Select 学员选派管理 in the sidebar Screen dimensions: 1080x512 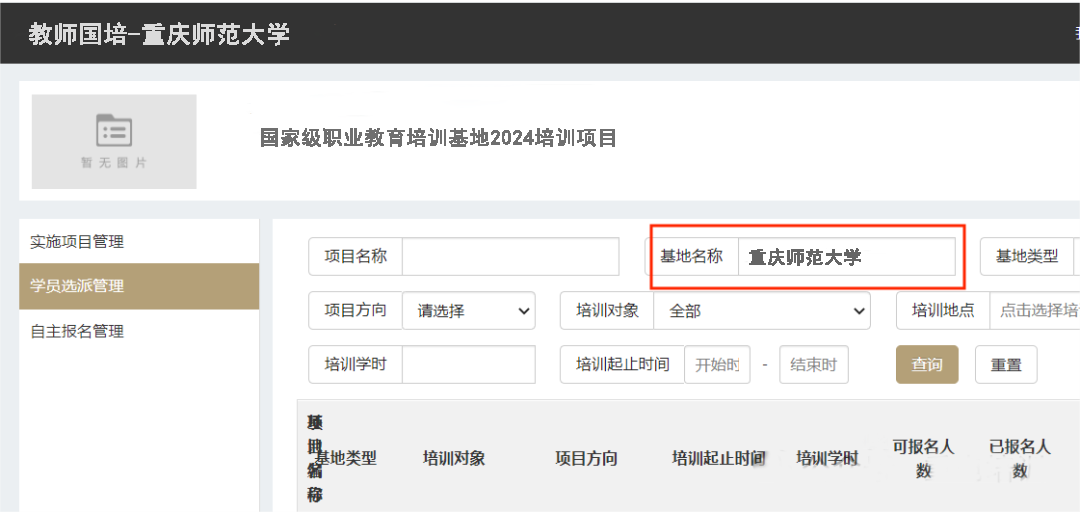pos(138,286)
